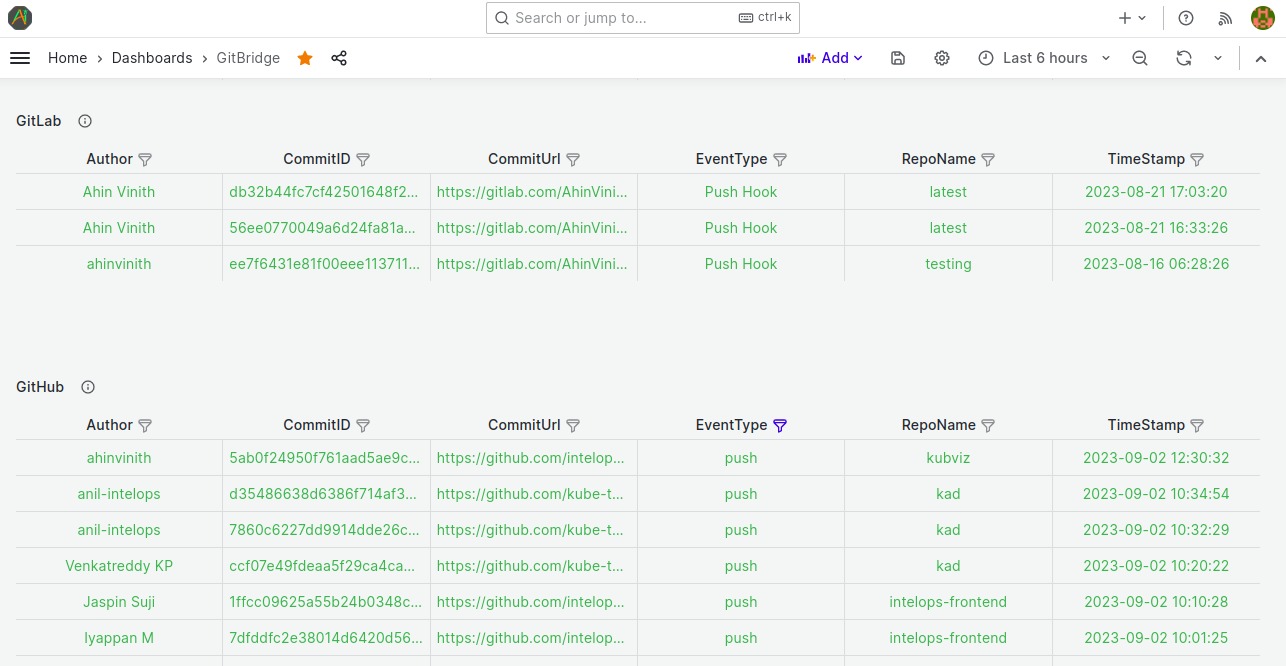Click commit ID ee7f6431e81f00eee113711...
Viewport: 1286px width, 666px height.
point(325,264)
